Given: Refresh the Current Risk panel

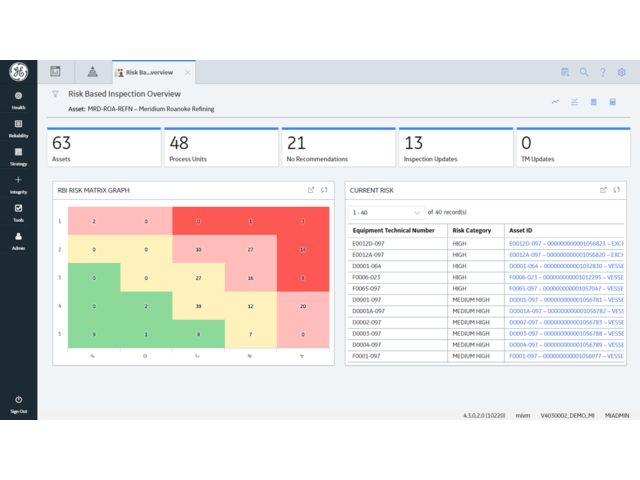Looking at the screenshot, I should [x=618, y=189].
